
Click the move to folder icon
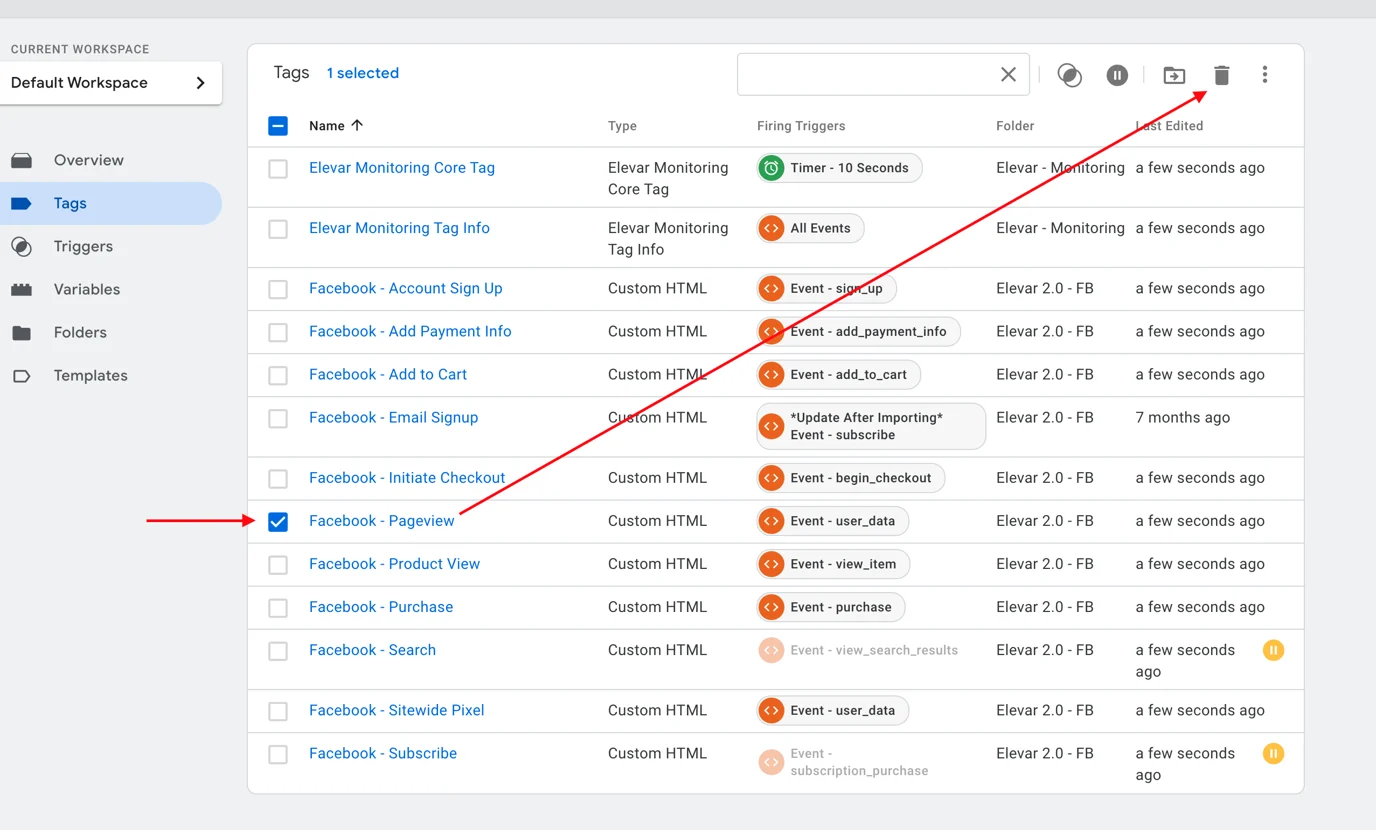1174,75
